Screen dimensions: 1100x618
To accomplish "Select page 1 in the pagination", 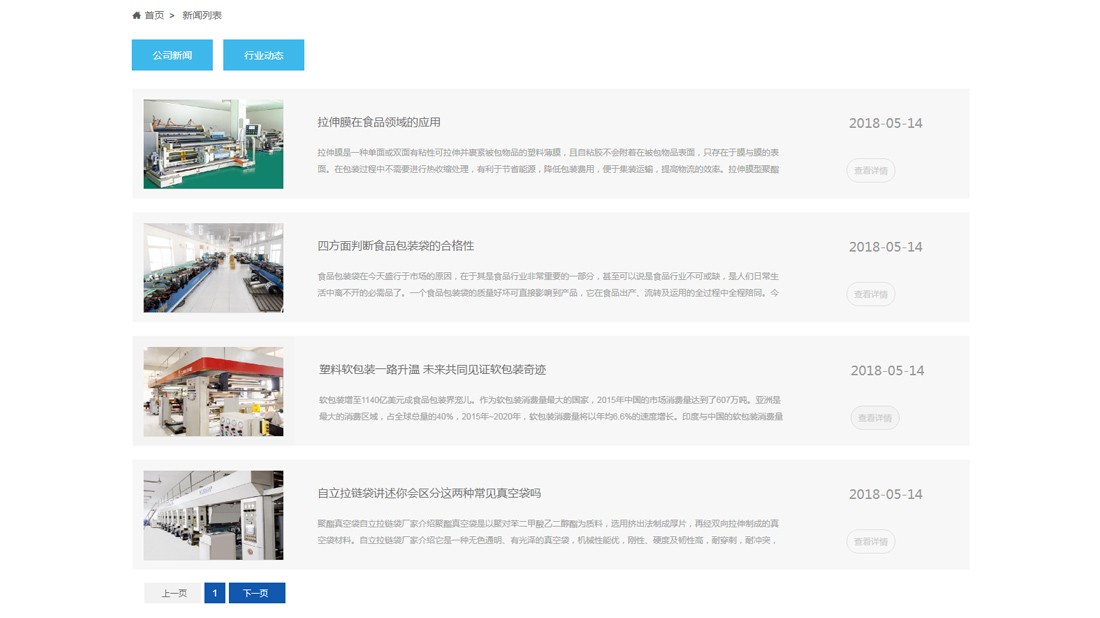I will point(214,592).
